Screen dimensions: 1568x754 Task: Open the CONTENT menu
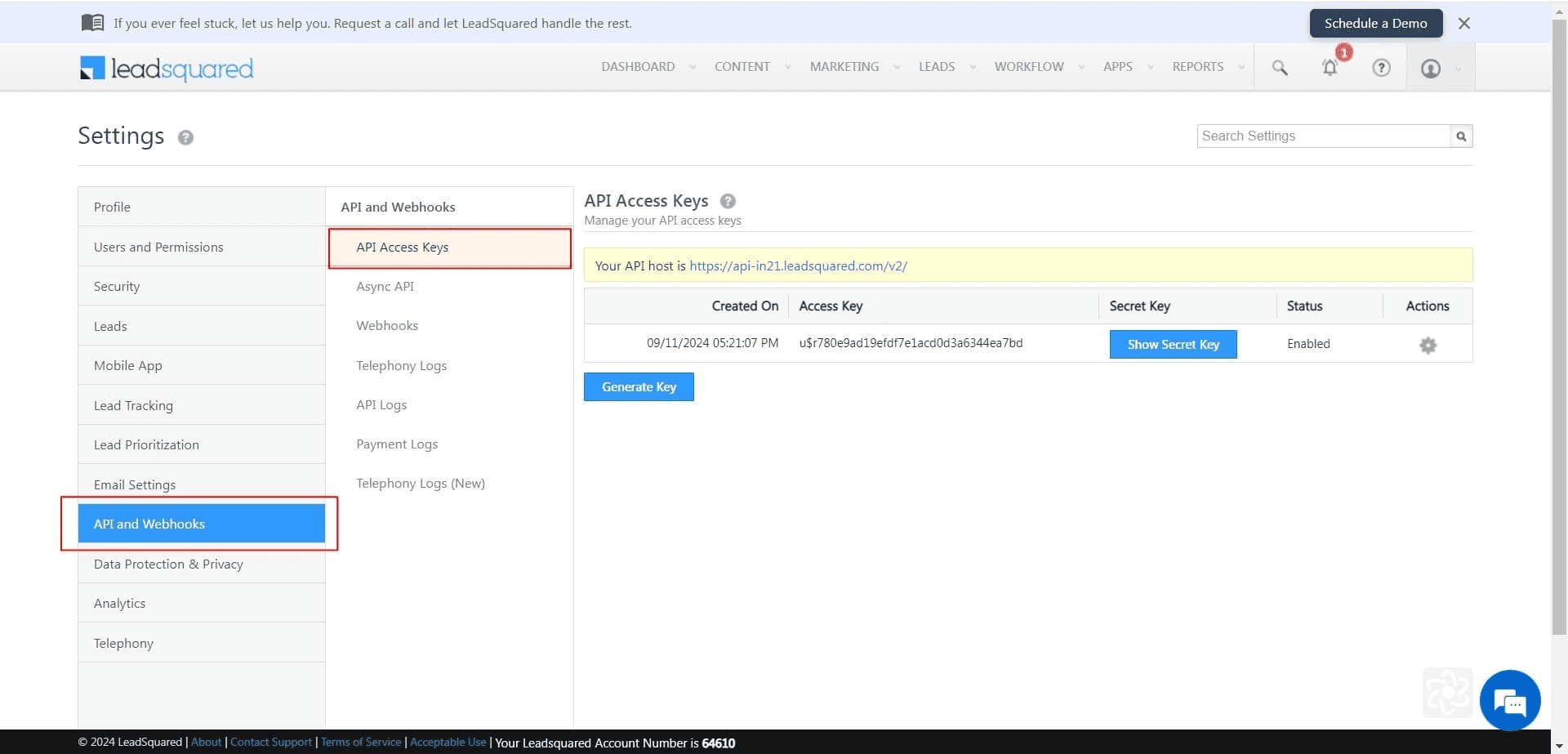(x=742, y=67)
